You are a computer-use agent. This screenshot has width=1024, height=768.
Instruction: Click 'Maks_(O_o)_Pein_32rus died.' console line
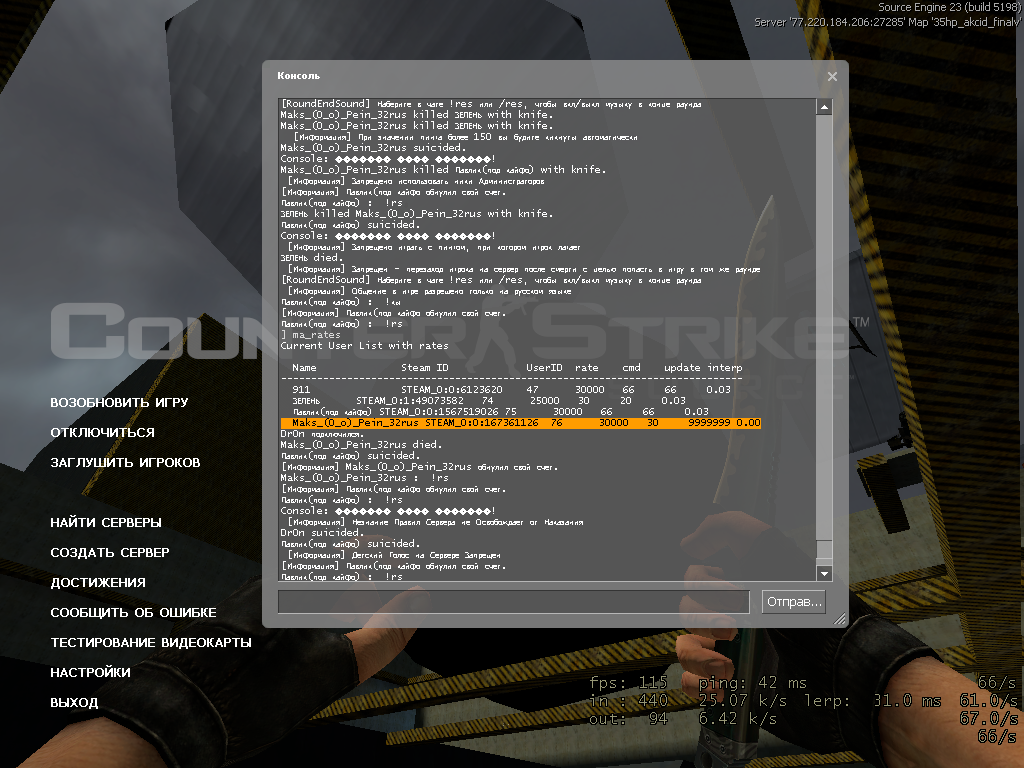pos(361,444)
